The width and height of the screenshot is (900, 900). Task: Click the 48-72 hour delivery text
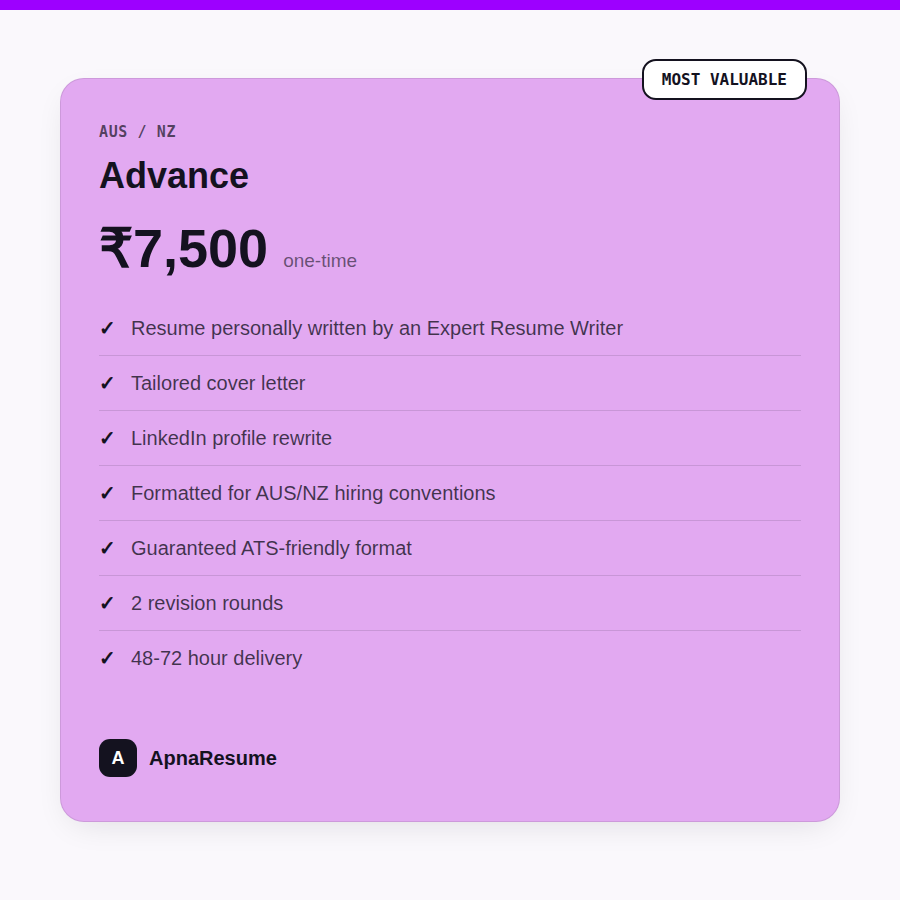(216, 658)
